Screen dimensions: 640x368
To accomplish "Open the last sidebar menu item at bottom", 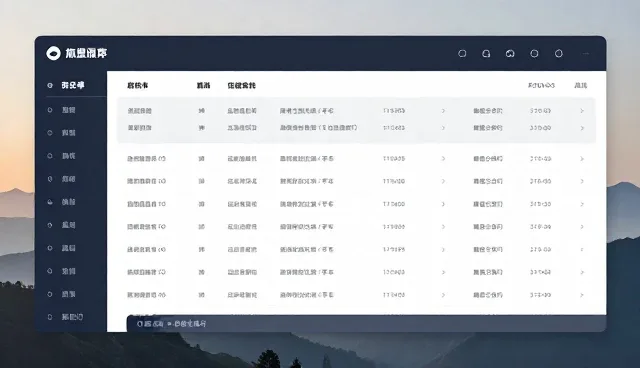I will coord(65,317).
